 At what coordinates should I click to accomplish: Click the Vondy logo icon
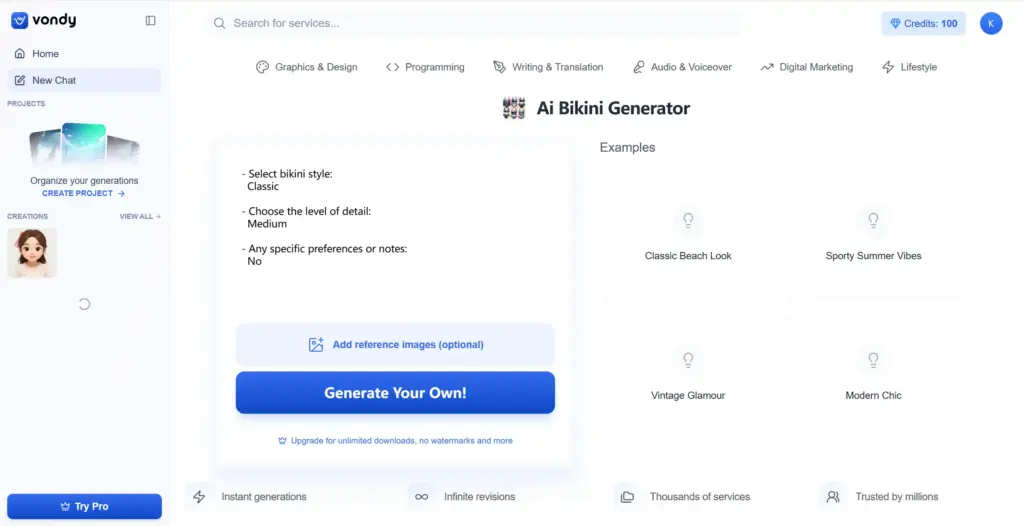[x=20, y=20]
